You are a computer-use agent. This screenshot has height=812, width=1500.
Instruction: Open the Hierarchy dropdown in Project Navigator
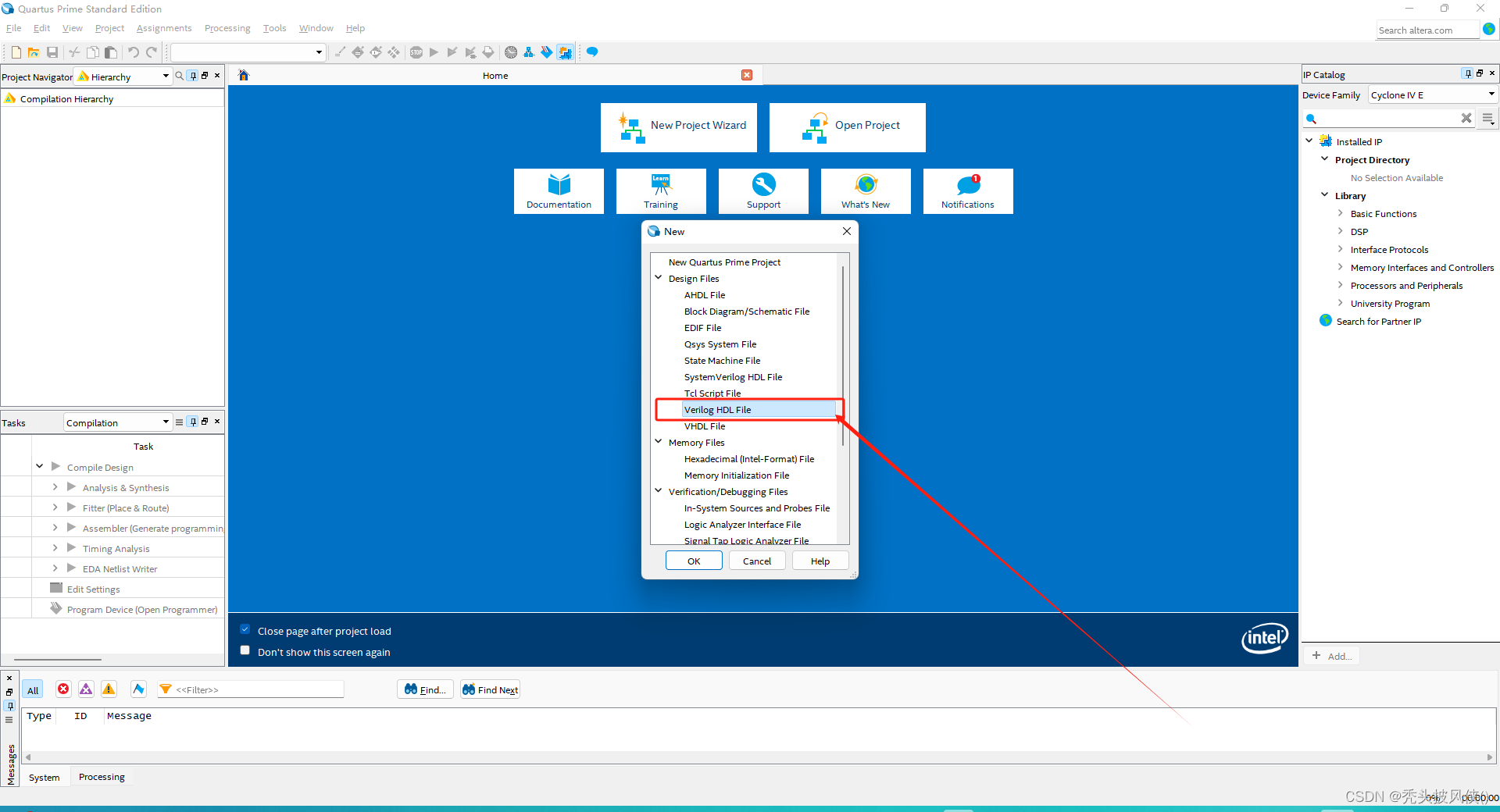coord(123,77)
